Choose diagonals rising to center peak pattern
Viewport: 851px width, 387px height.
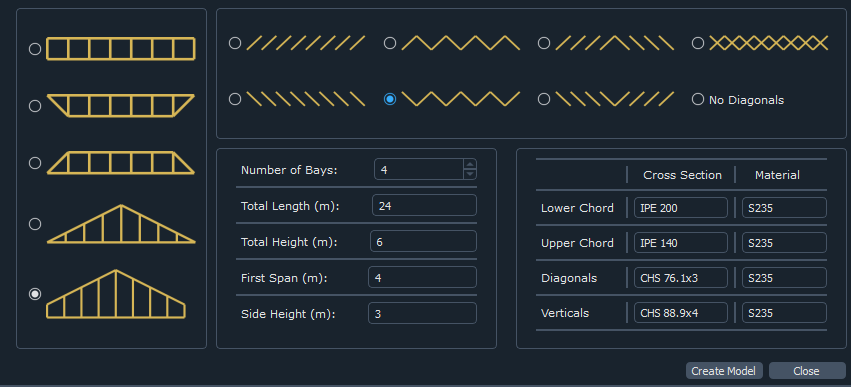pyautogui.click(x=615, y=43)
